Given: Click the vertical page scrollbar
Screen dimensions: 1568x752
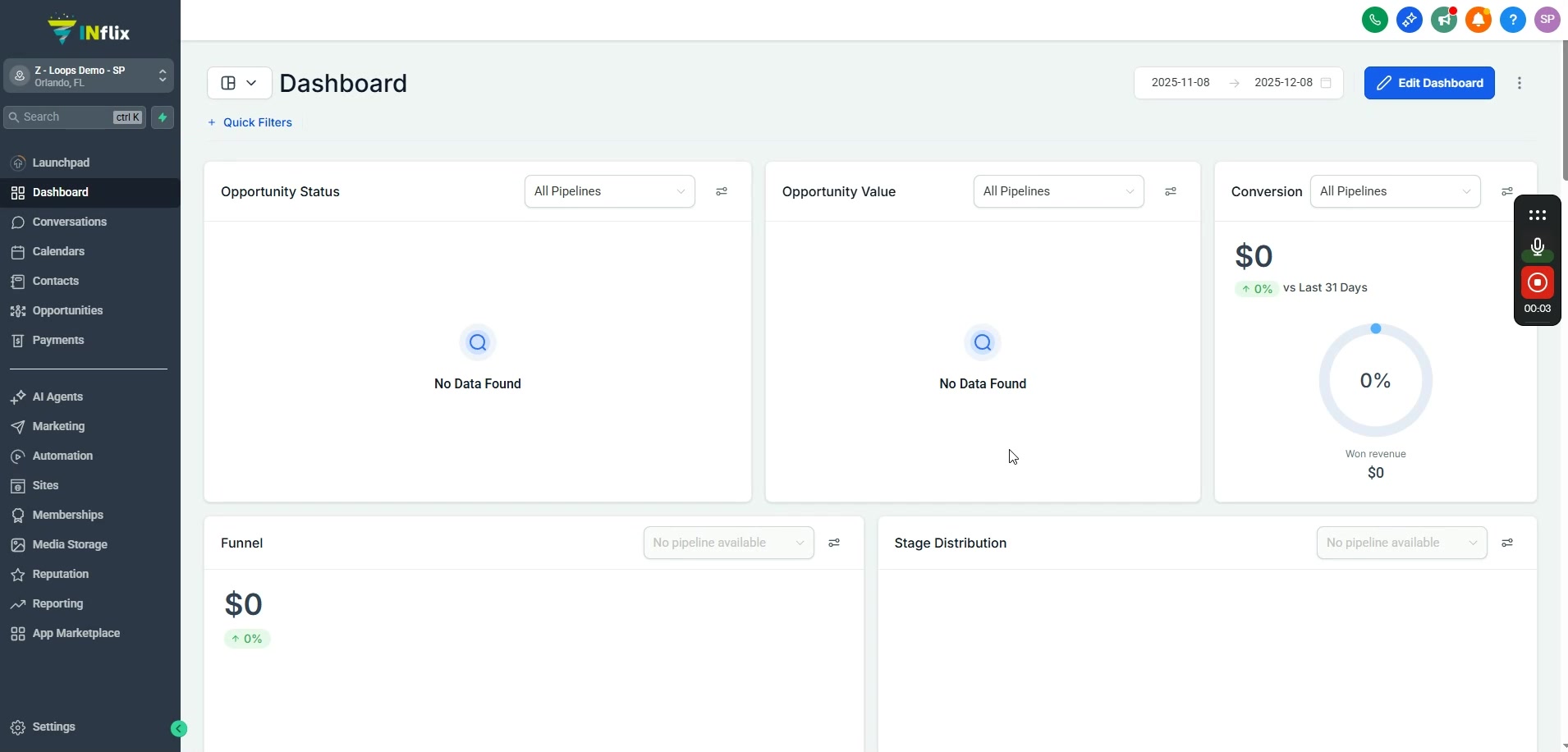Looking at the screenshot, I should (x=1565, y=110).
